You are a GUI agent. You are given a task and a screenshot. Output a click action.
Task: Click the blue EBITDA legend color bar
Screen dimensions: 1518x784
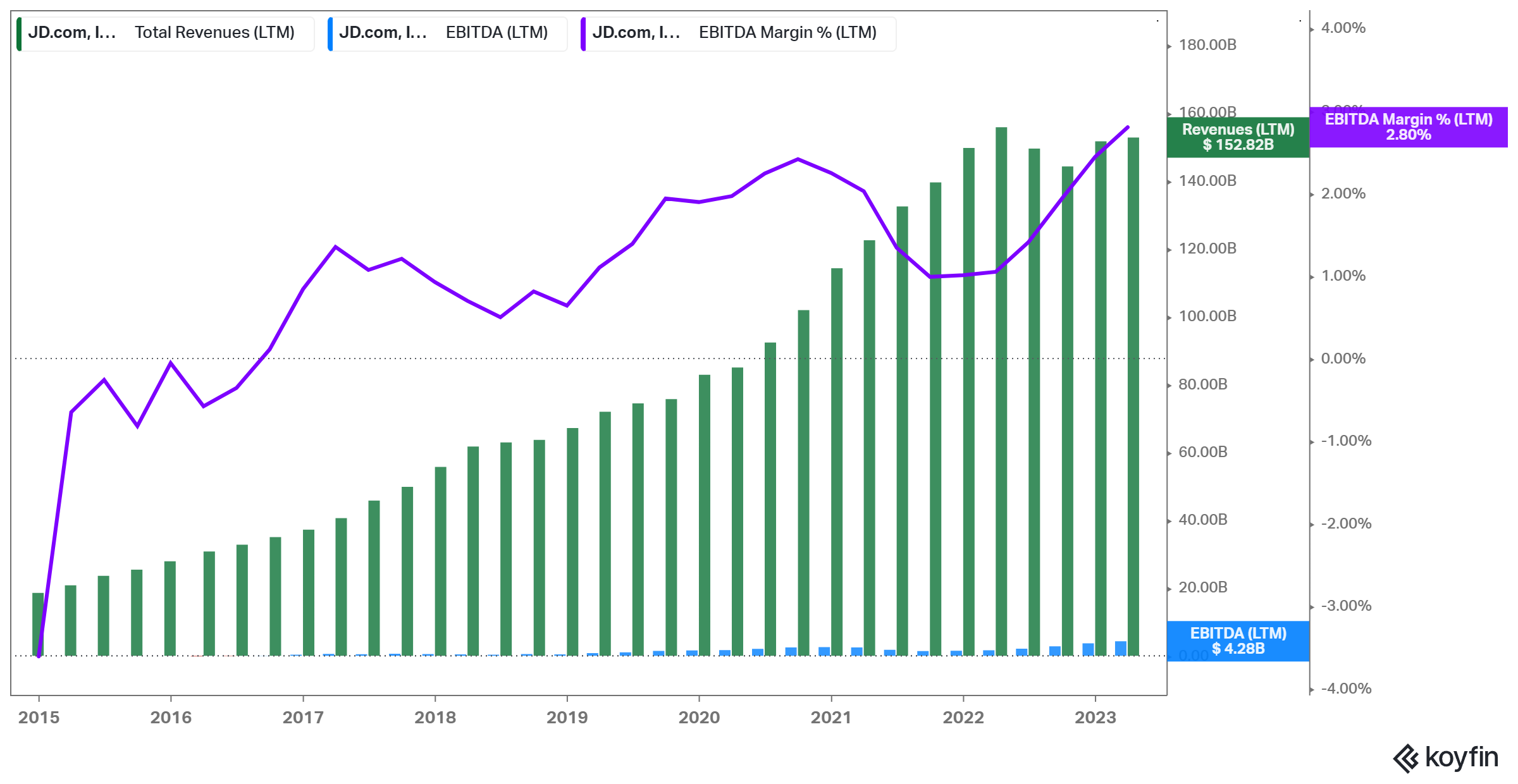[330, 34]
